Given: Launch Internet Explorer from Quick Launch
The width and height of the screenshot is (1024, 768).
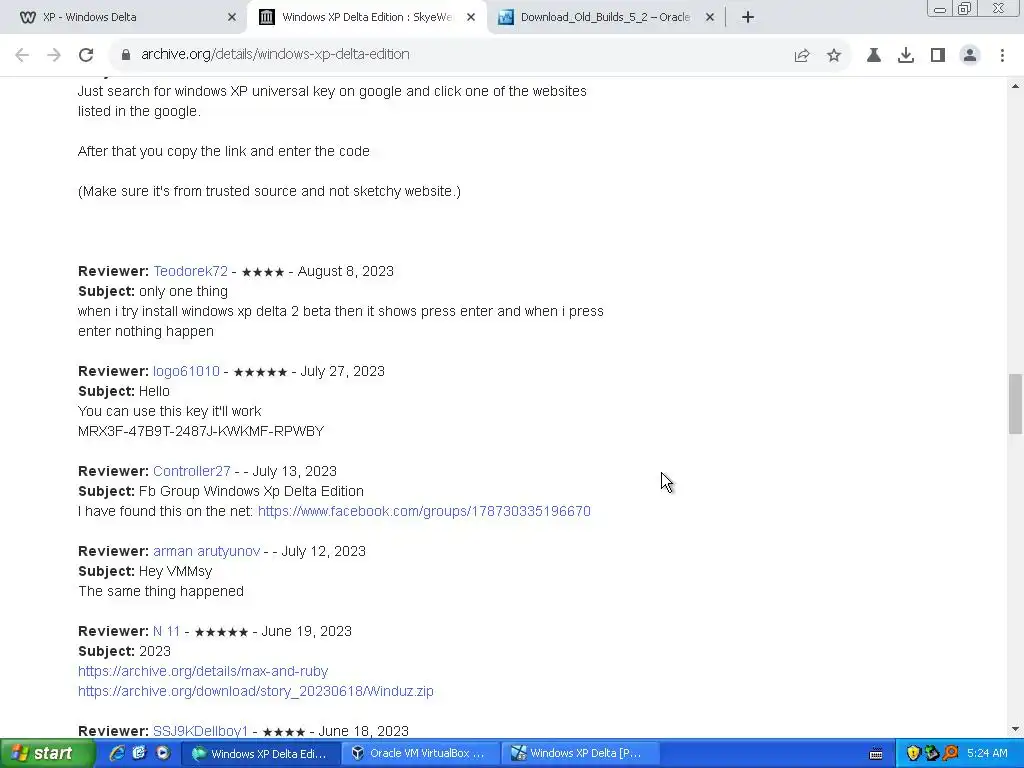Looking at the screenshot, I should pos(117,753).
